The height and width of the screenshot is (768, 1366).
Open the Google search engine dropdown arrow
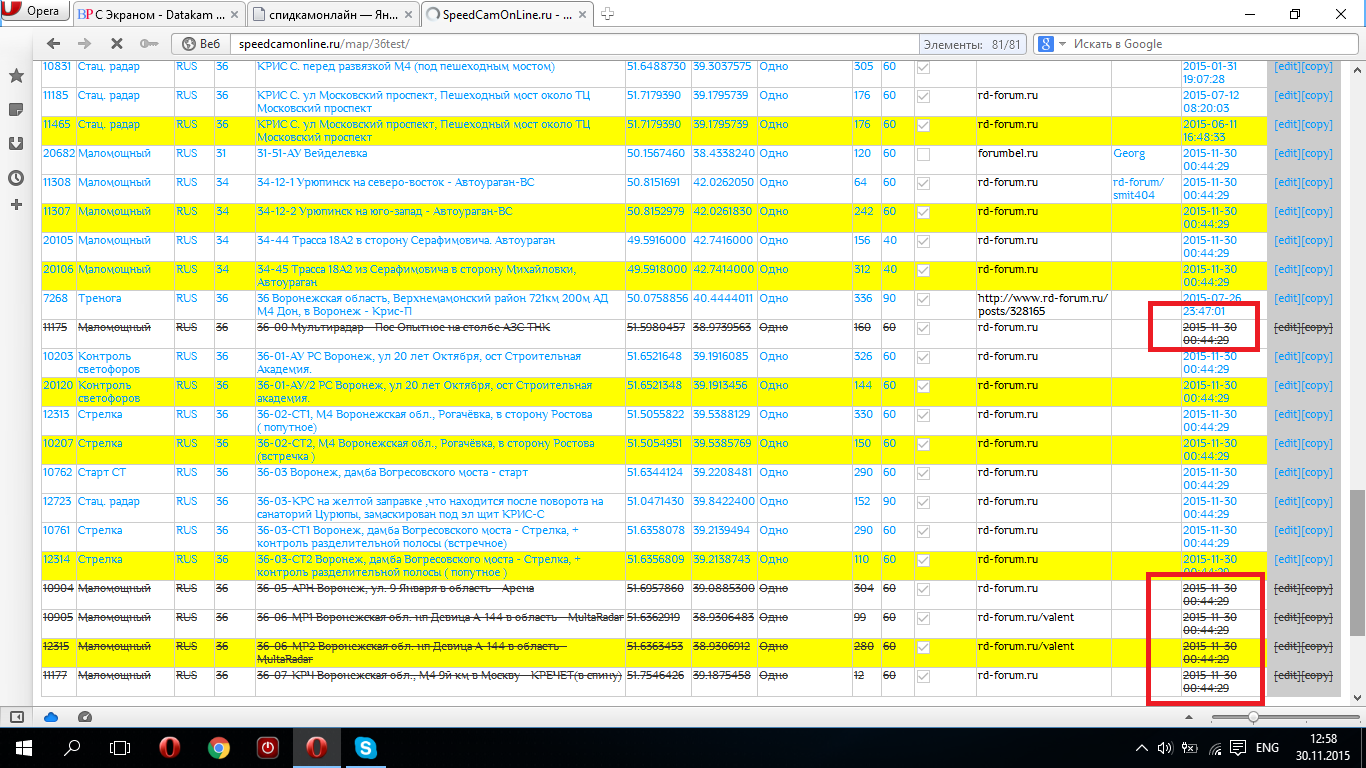coord(1062,44)
